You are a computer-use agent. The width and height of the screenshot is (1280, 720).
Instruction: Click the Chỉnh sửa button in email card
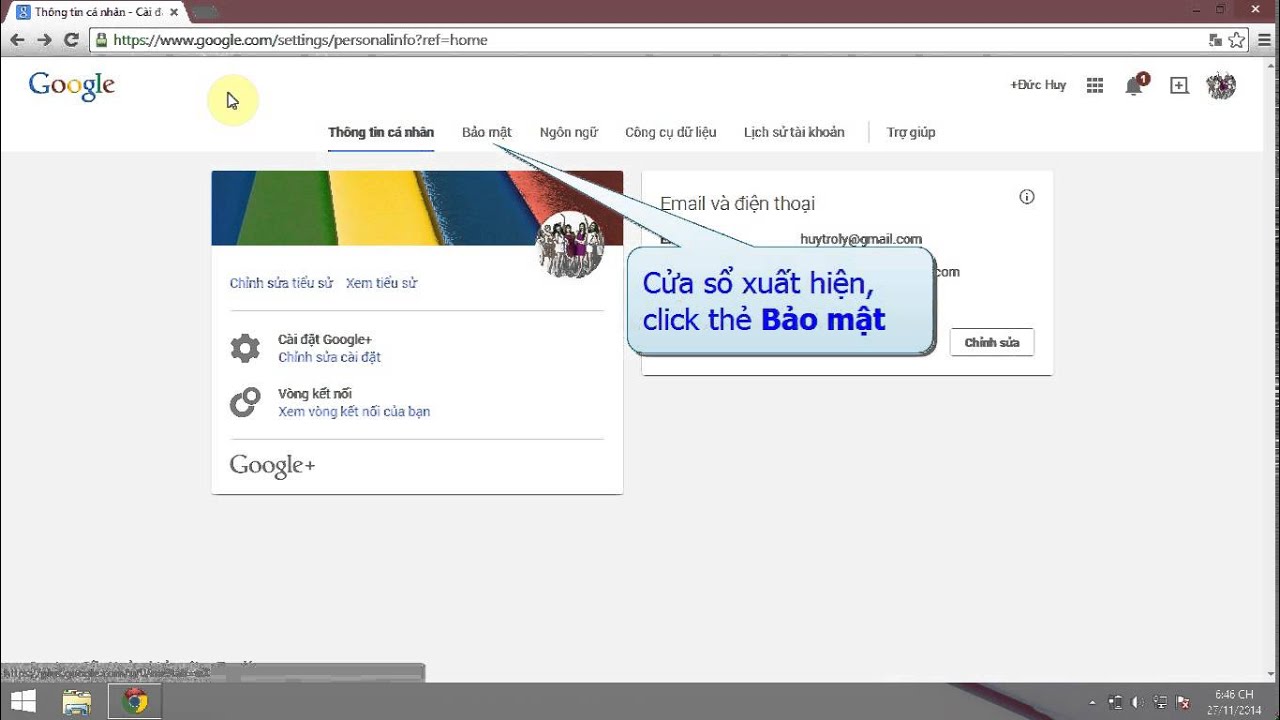(x=992, y=342)
